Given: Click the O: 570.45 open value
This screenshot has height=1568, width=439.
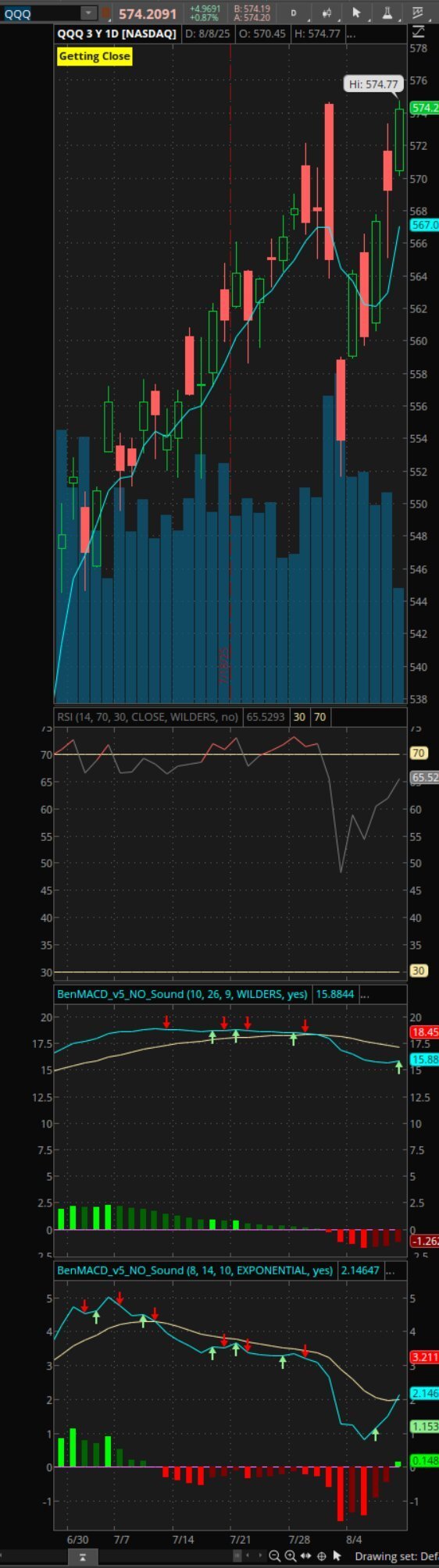Looking at the screenshot, I should tap(262, 34).
